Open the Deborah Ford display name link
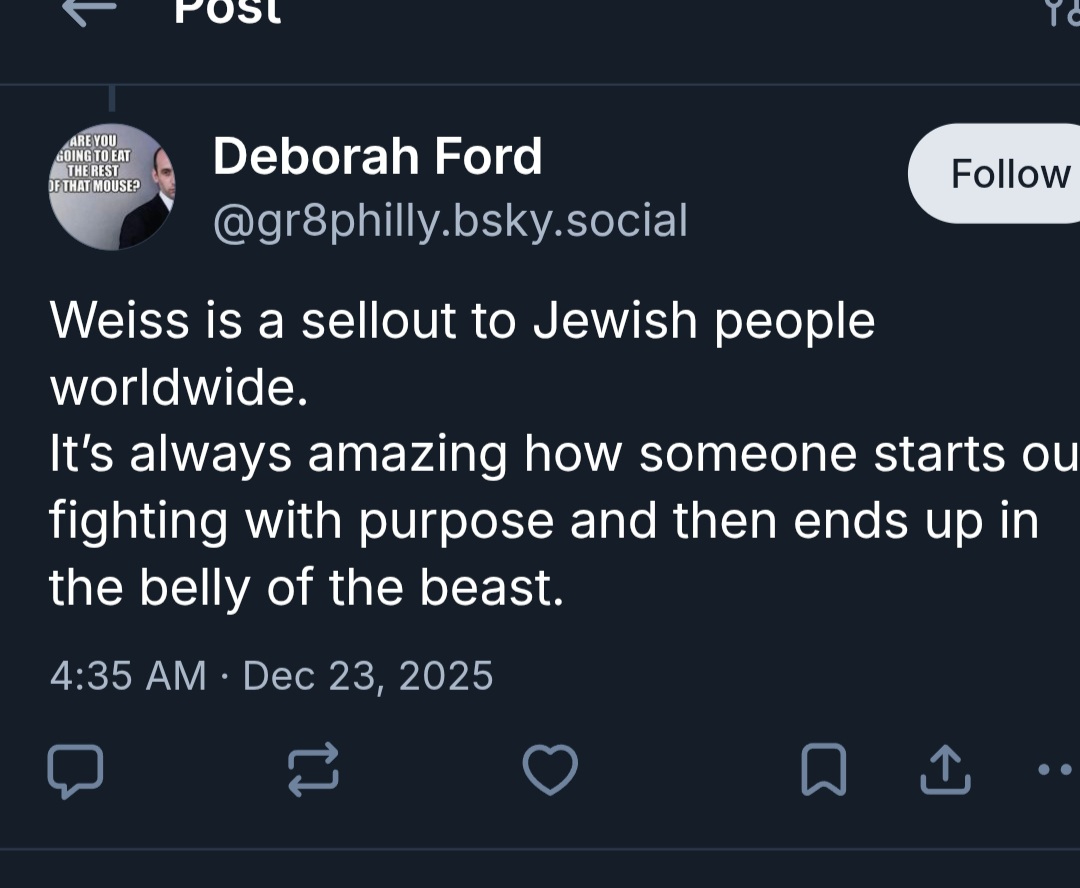 click(377, 157)
